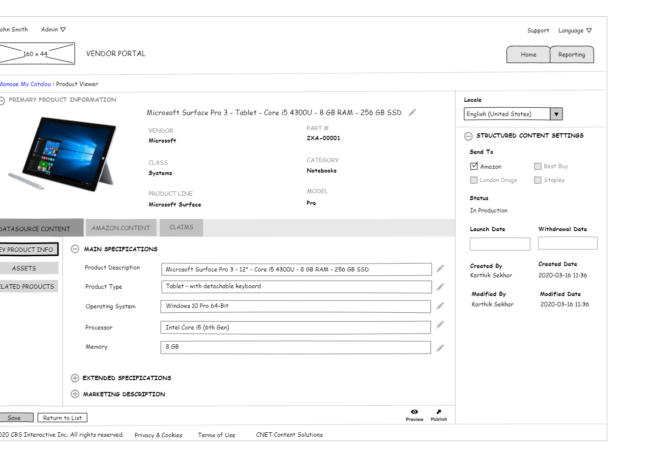Collapse Primary Product Information section

tap(2, 100)
